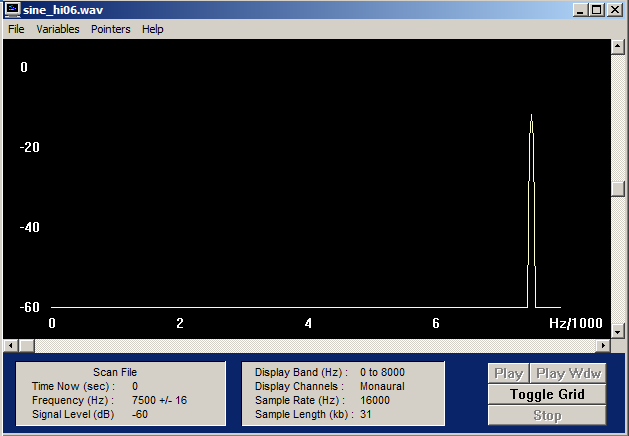Click the horizontal scrollbar left arrow
This screenshot has width=629, height=436.
pyautogui.click(x=11, y=345)
